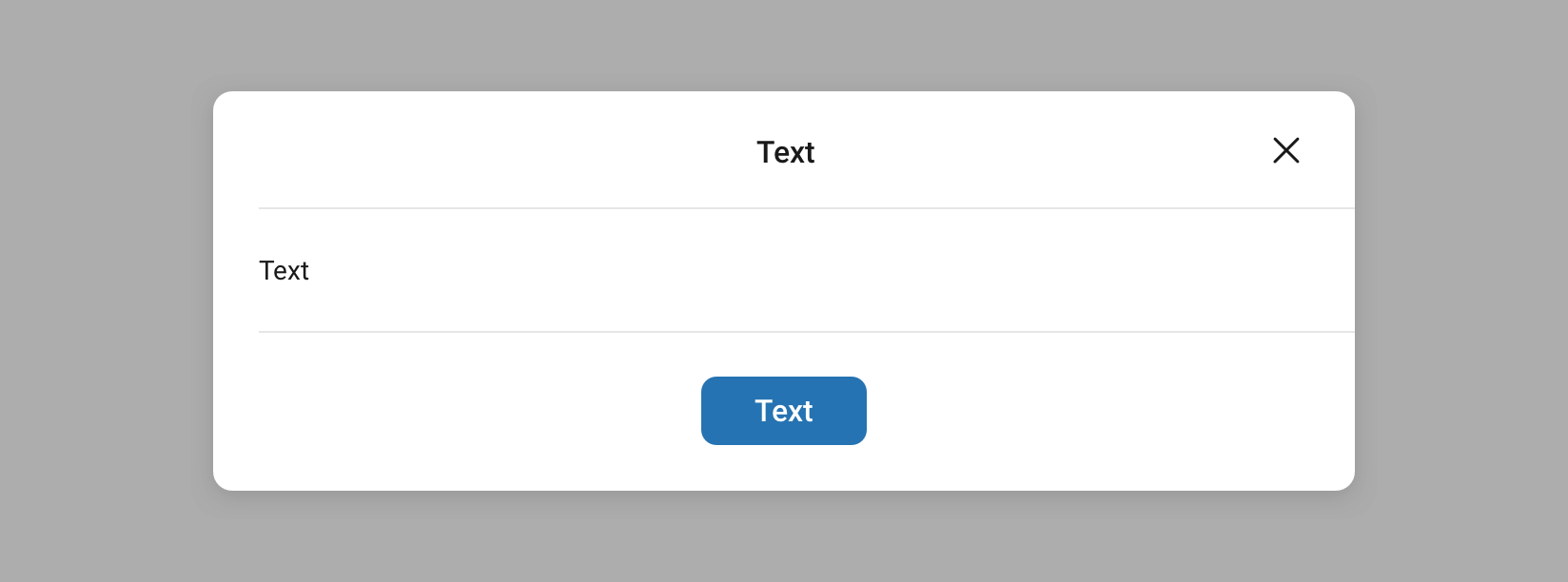Close the dialog with the X icon

point(1285,150)
